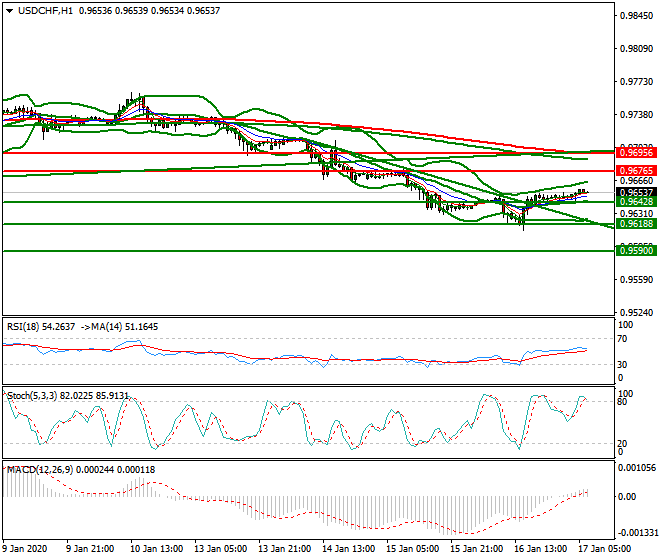Click the 0.96660 price axis value

pyautogui.click(x=636, y=181)
